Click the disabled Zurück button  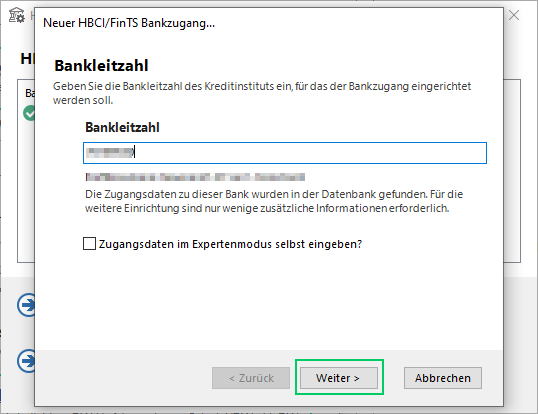tap(251, 378)
